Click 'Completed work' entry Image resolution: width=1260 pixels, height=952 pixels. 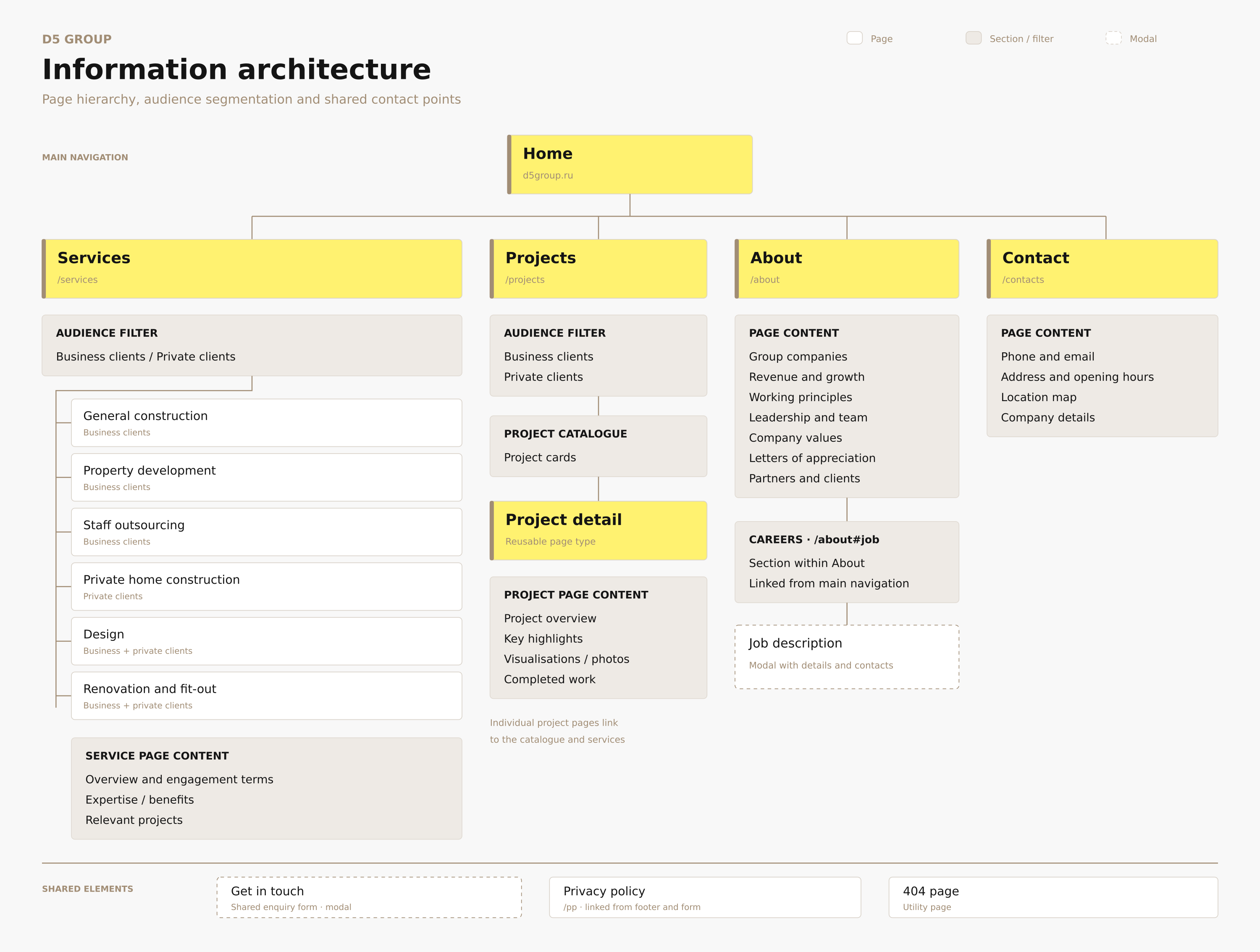[550, 679]
